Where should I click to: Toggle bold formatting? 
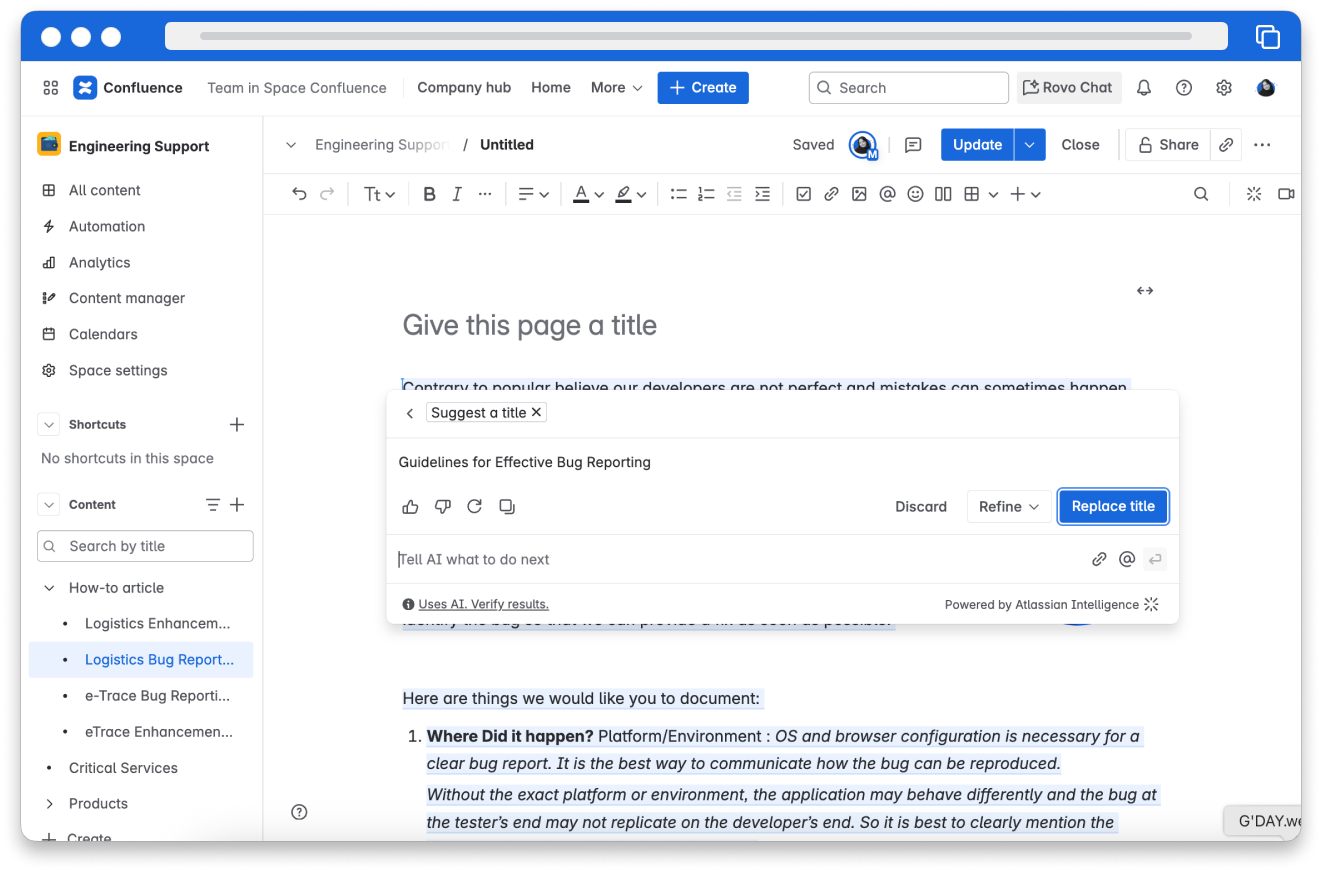coord(429,195)
